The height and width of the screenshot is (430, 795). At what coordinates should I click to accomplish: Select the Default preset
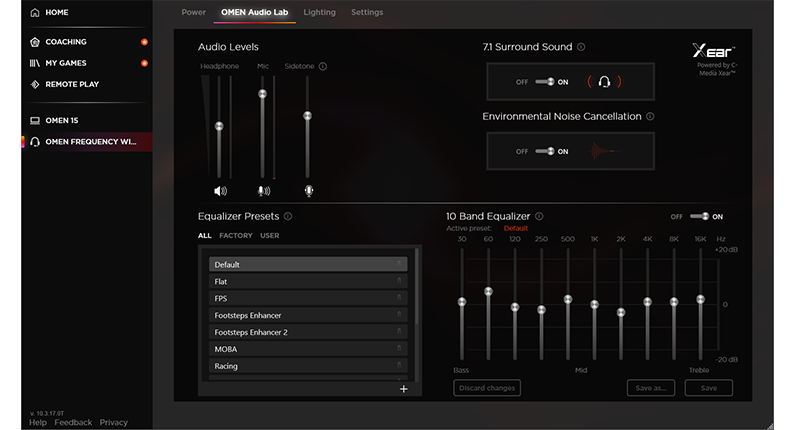pos(308,264)
